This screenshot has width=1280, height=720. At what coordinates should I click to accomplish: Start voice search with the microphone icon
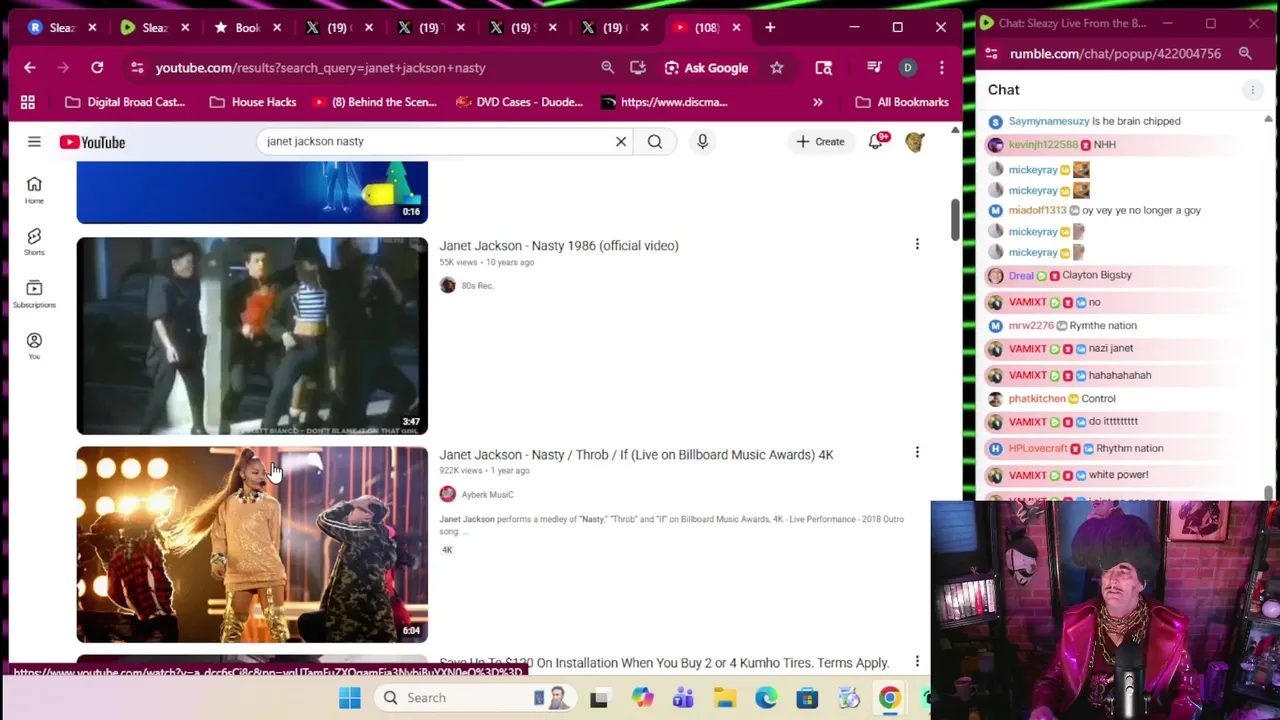point(702,141)
